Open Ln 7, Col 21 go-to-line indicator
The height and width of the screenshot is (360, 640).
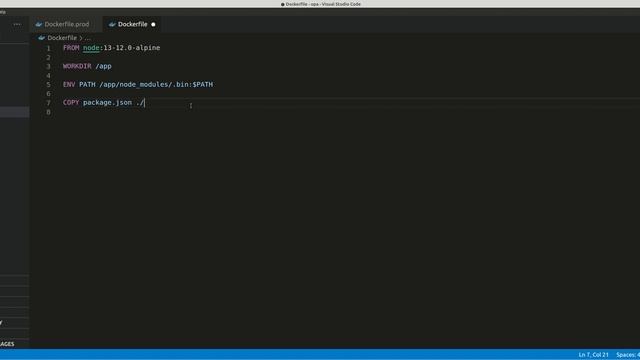593,355
